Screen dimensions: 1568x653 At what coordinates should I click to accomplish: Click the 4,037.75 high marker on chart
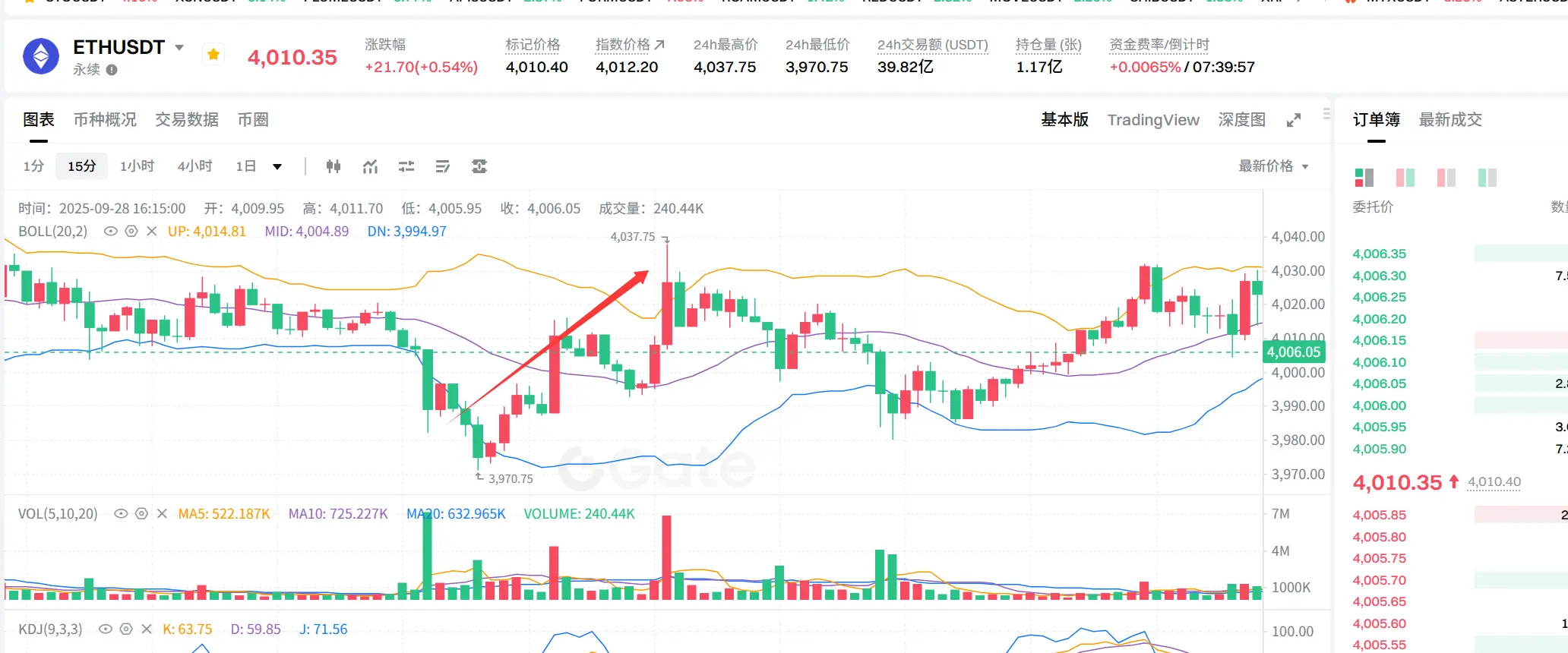(x=632, y=237)
